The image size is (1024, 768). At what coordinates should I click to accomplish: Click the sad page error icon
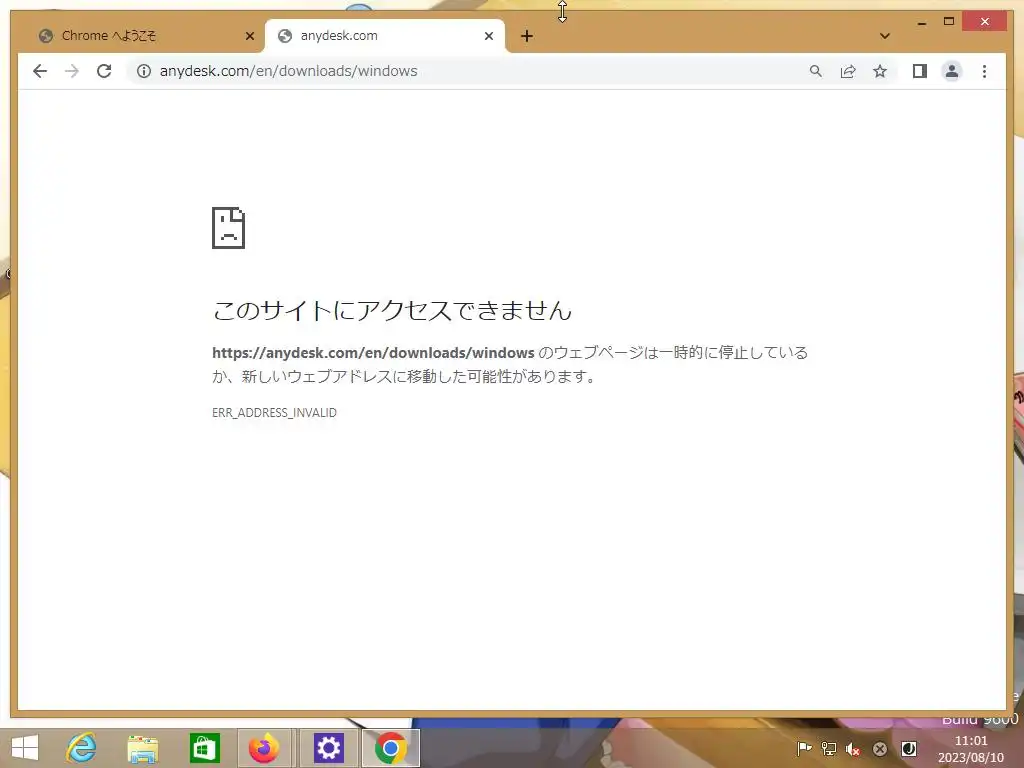[229, 228]
